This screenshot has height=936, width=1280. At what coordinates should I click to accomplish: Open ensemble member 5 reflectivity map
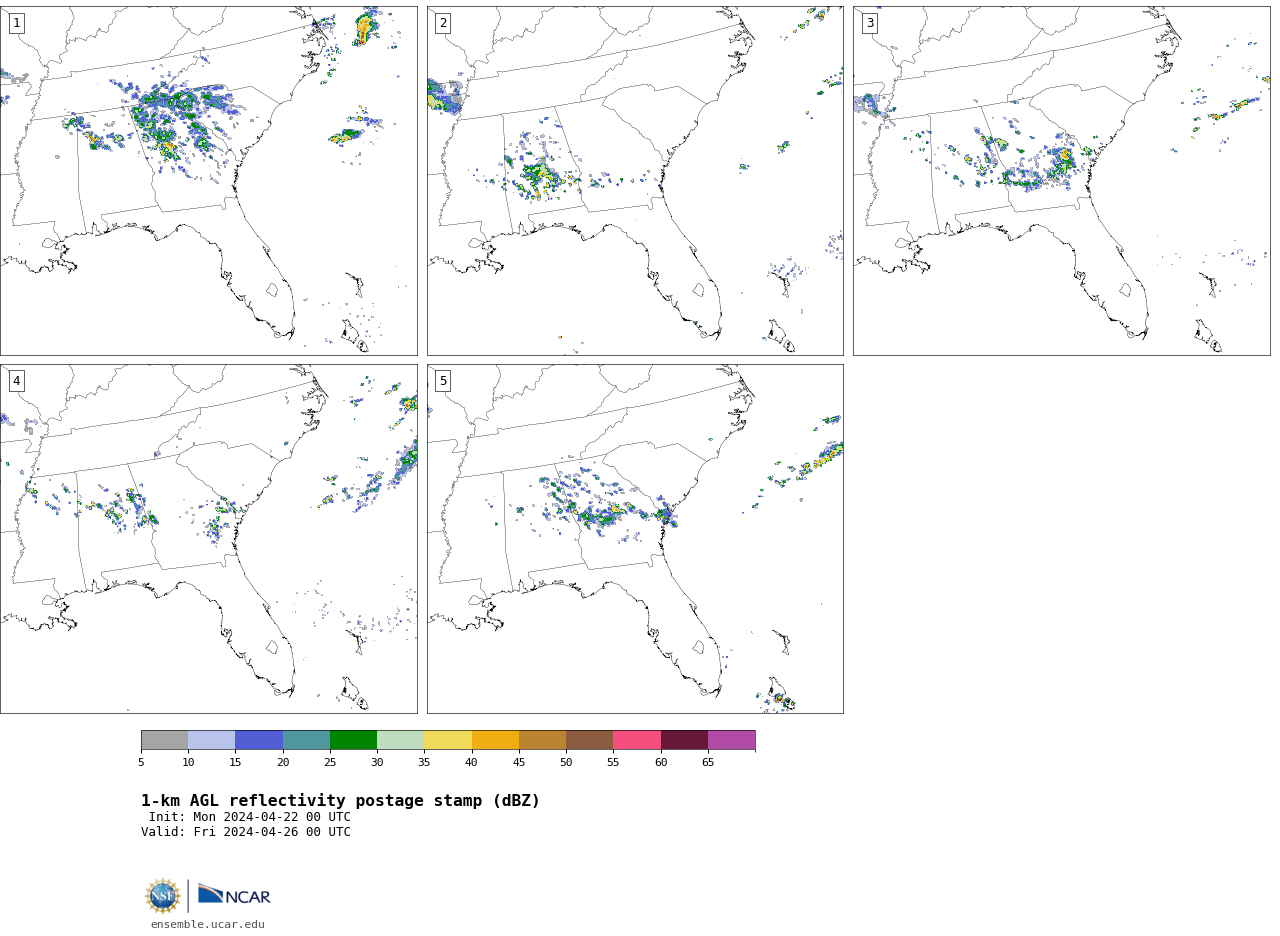635,539
